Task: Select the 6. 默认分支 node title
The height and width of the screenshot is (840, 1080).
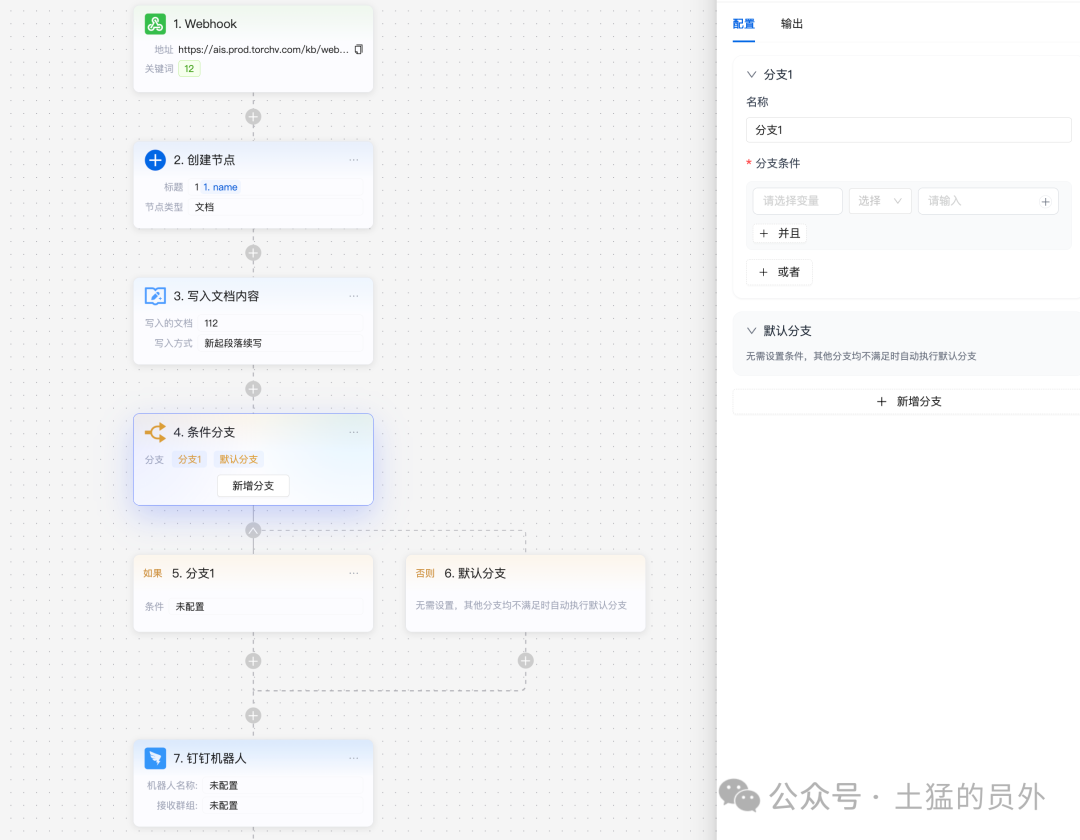Action: 475,574
